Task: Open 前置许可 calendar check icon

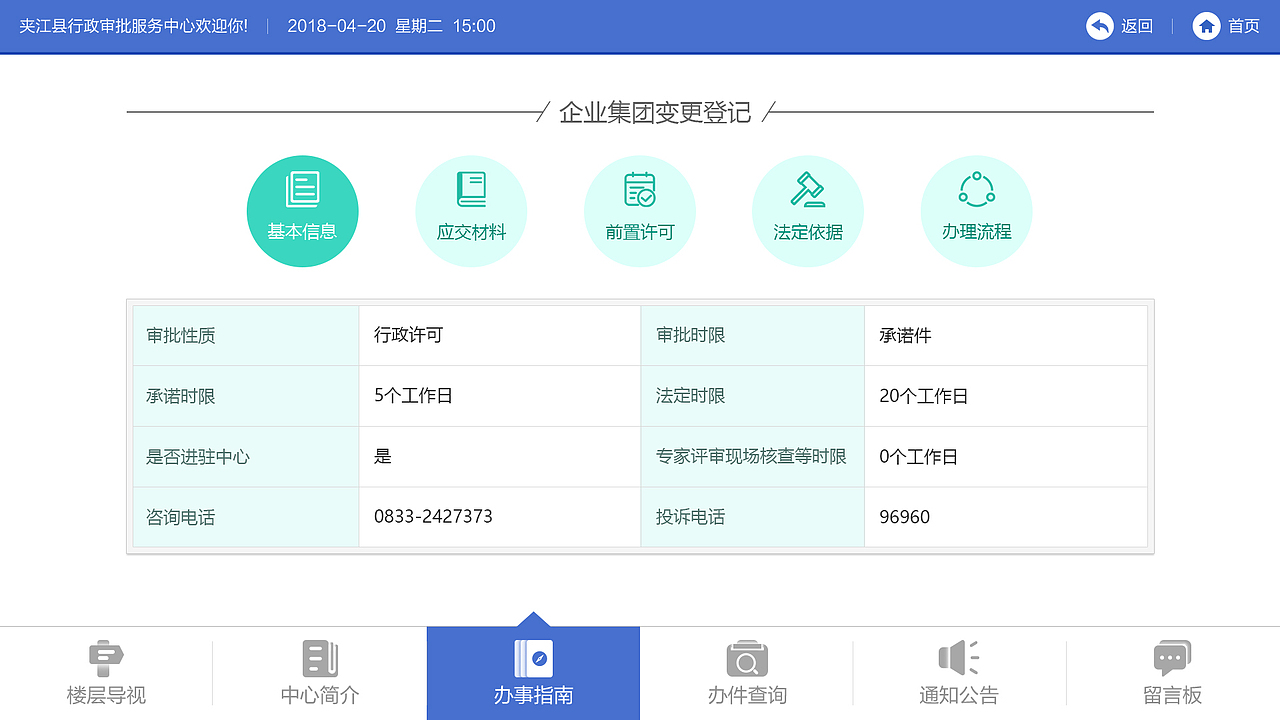Action: point(640,189)
